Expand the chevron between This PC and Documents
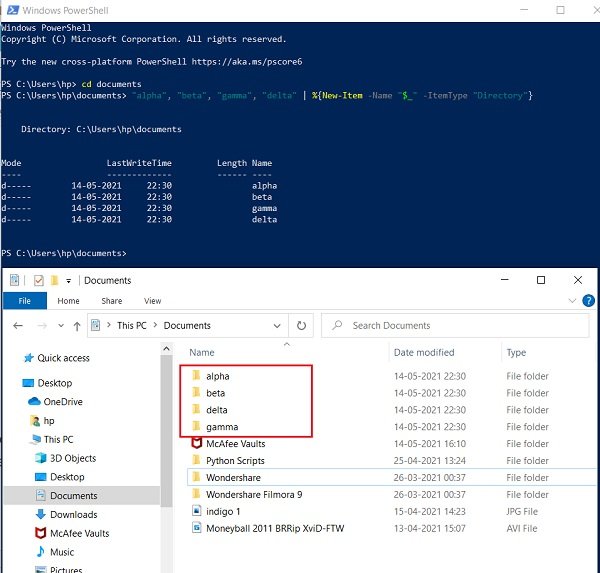The image size is (600, 573). (x=155, y=325)
